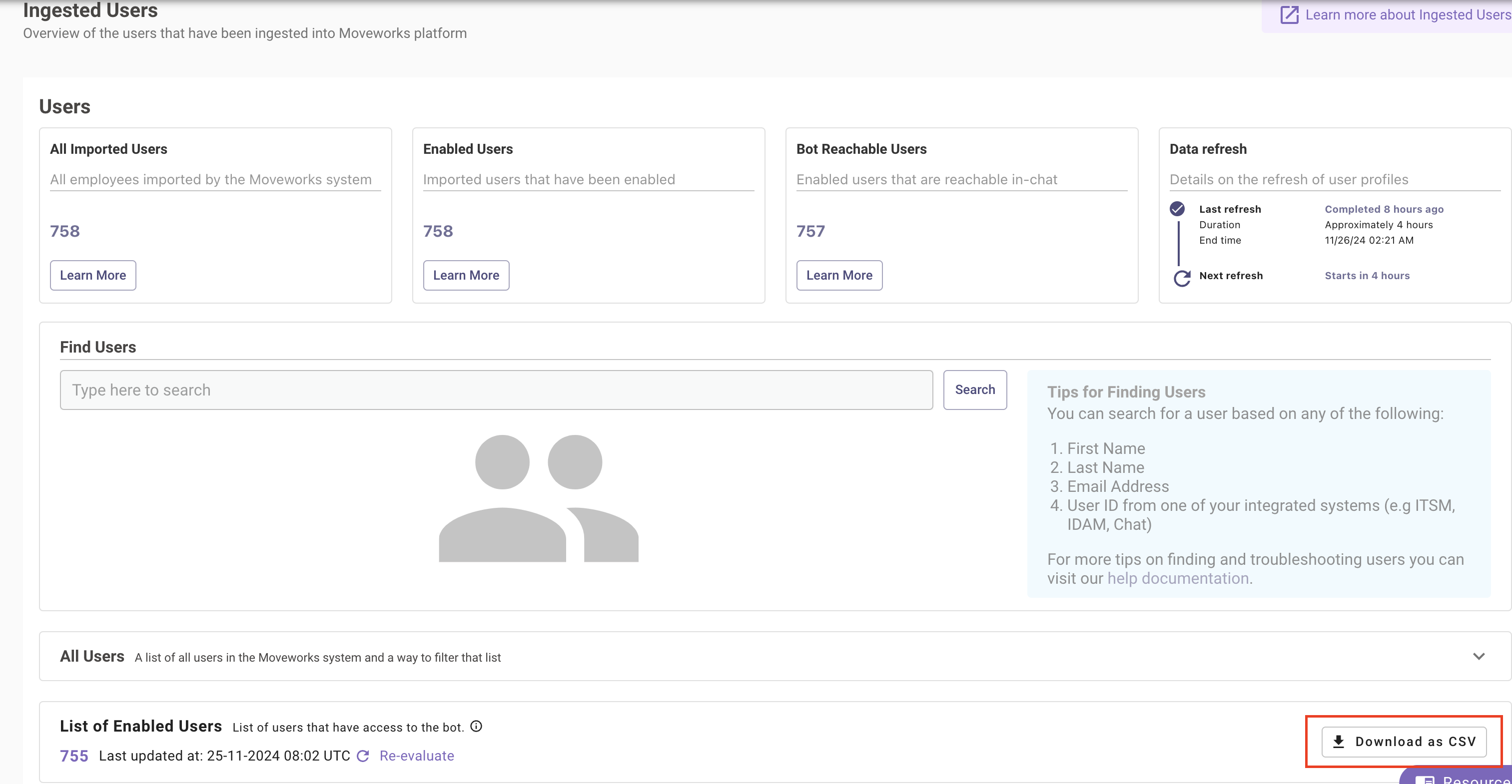The height and width of the screenshot is (784, 1512).
Task: Click the Last refresh completed checkmark icon
Action: (1177, 209)
